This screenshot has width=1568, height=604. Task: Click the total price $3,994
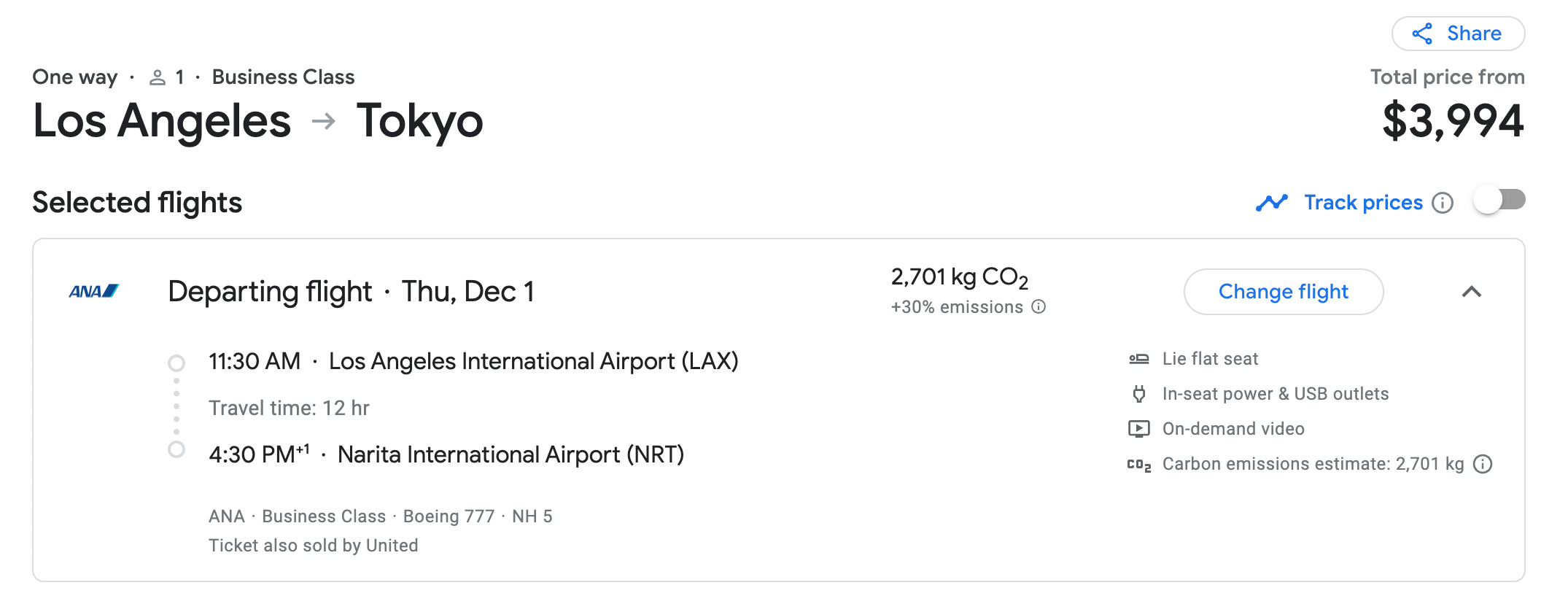[x=1453, y=121]
